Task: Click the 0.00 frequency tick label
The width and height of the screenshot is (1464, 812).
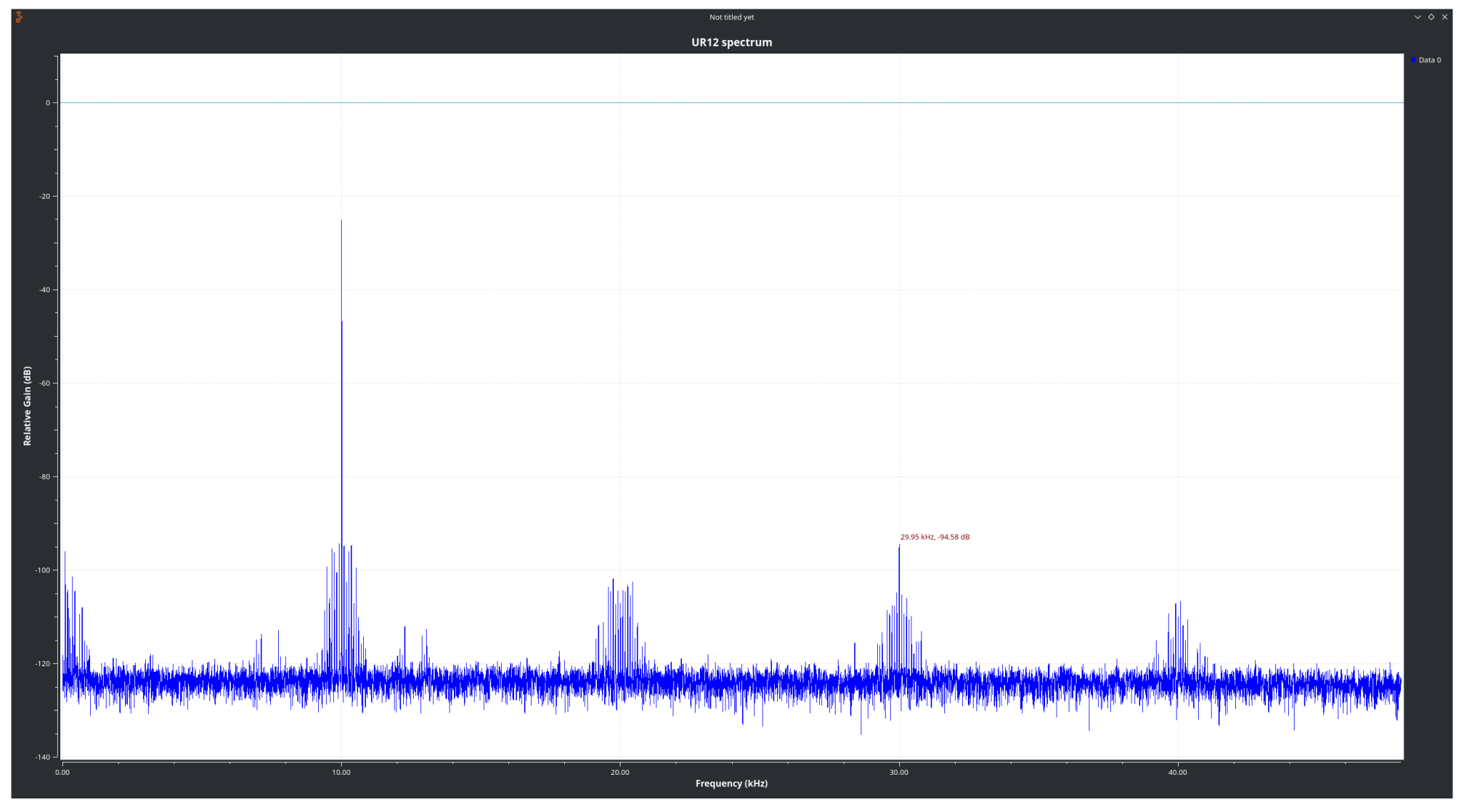Action: tap(63, 772)
